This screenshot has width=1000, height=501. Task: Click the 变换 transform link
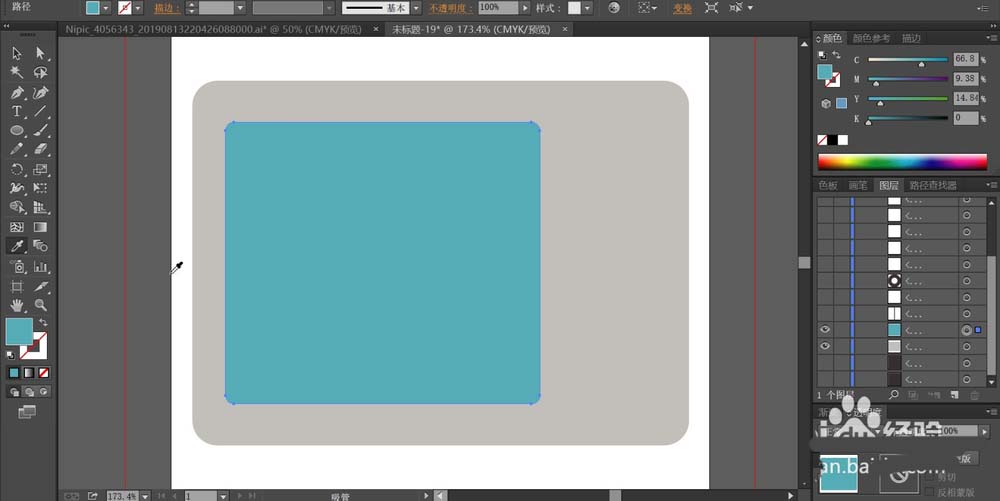pos(682,8)
